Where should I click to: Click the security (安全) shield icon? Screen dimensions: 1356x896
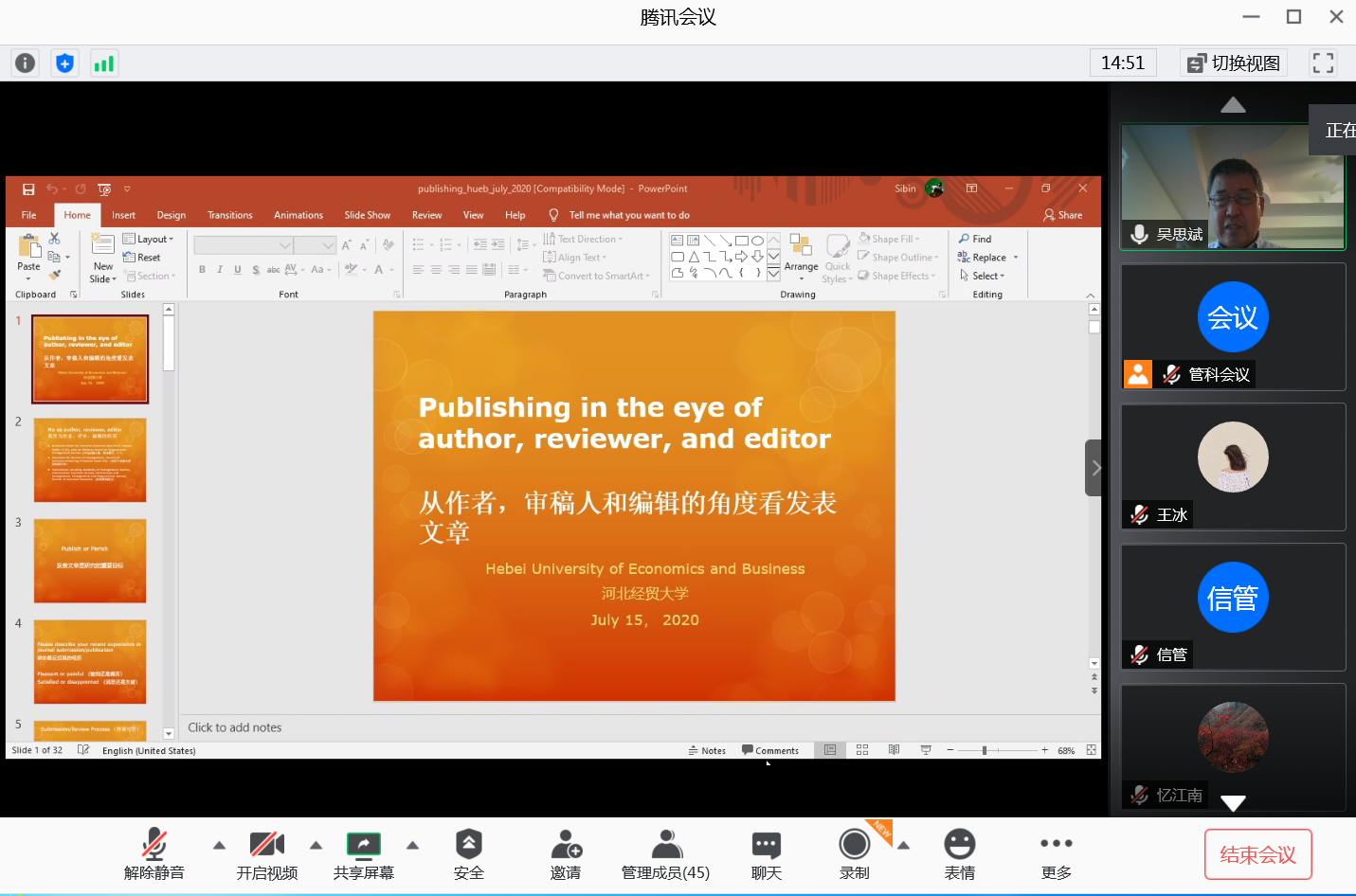[x=468, y=845]
